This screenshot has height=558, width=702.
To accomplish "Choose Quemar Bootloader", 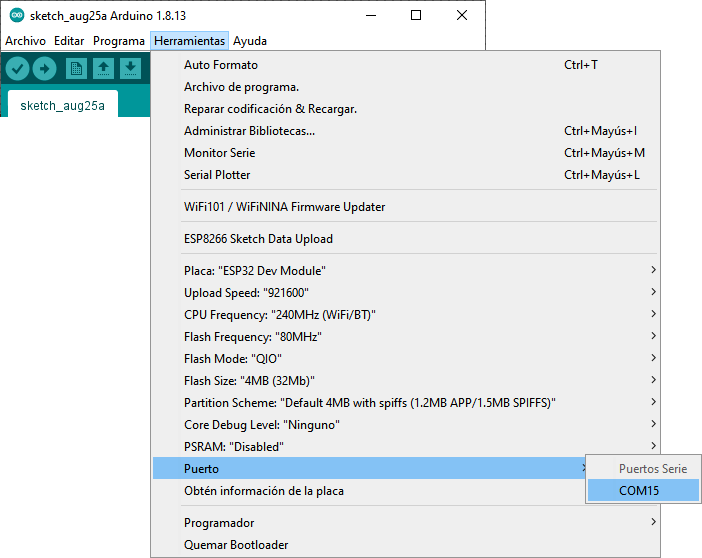I will click(406, 545).
